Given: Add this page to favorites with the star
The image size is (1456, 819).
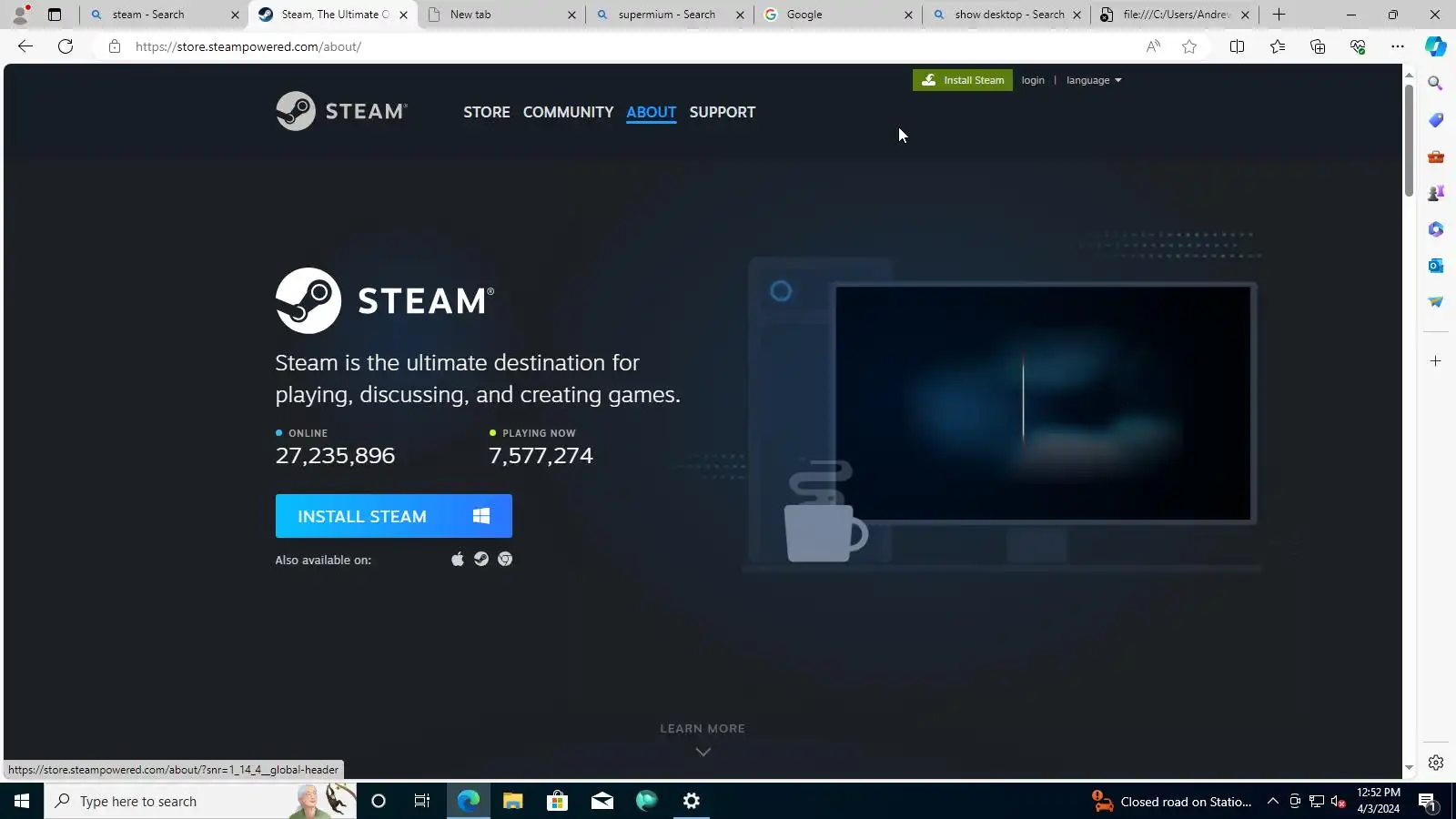Looking at the screenshot, I should point(1189,46).
